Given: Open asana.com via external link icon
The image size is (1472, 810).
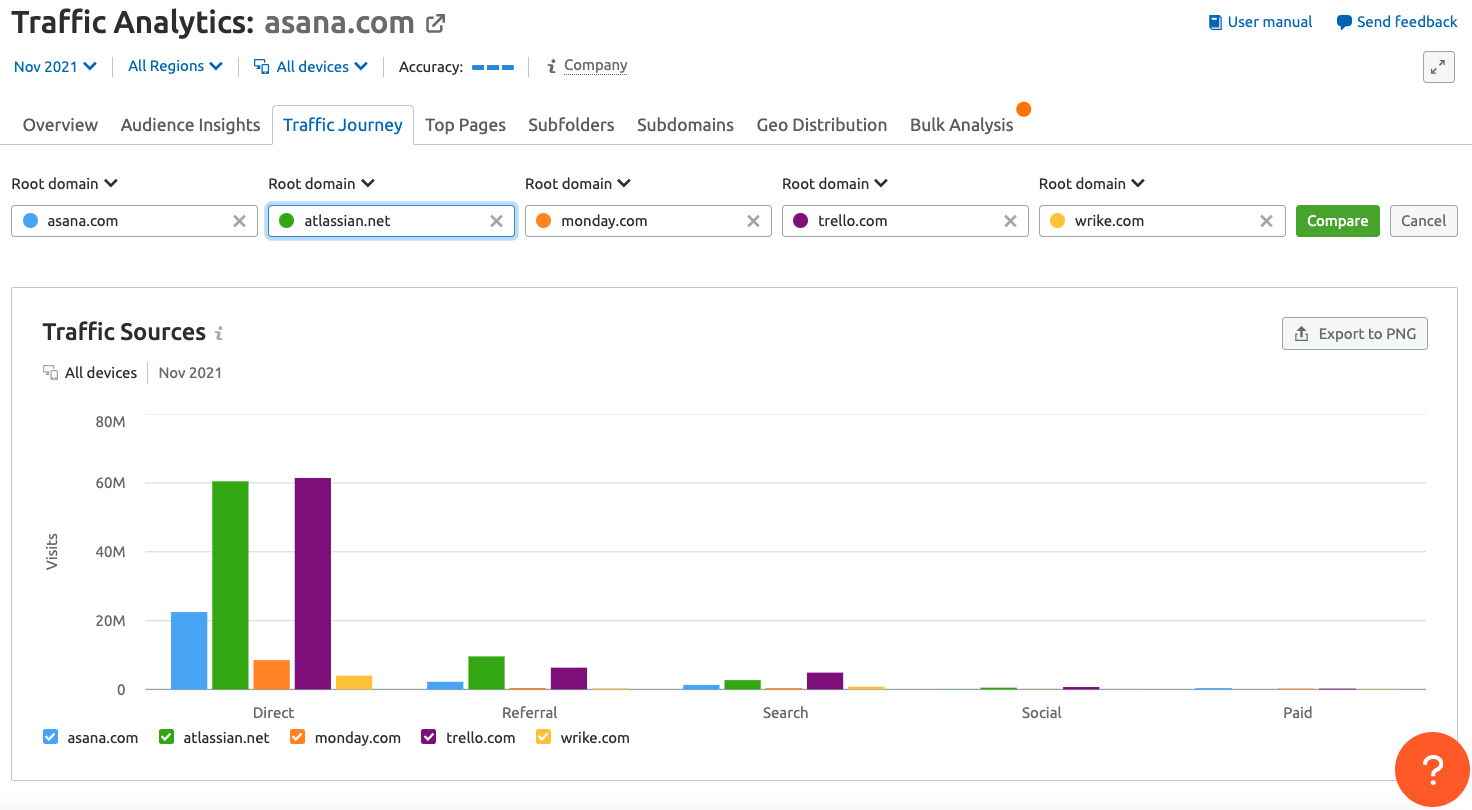Looking at the screenshot, I should 435,22.
